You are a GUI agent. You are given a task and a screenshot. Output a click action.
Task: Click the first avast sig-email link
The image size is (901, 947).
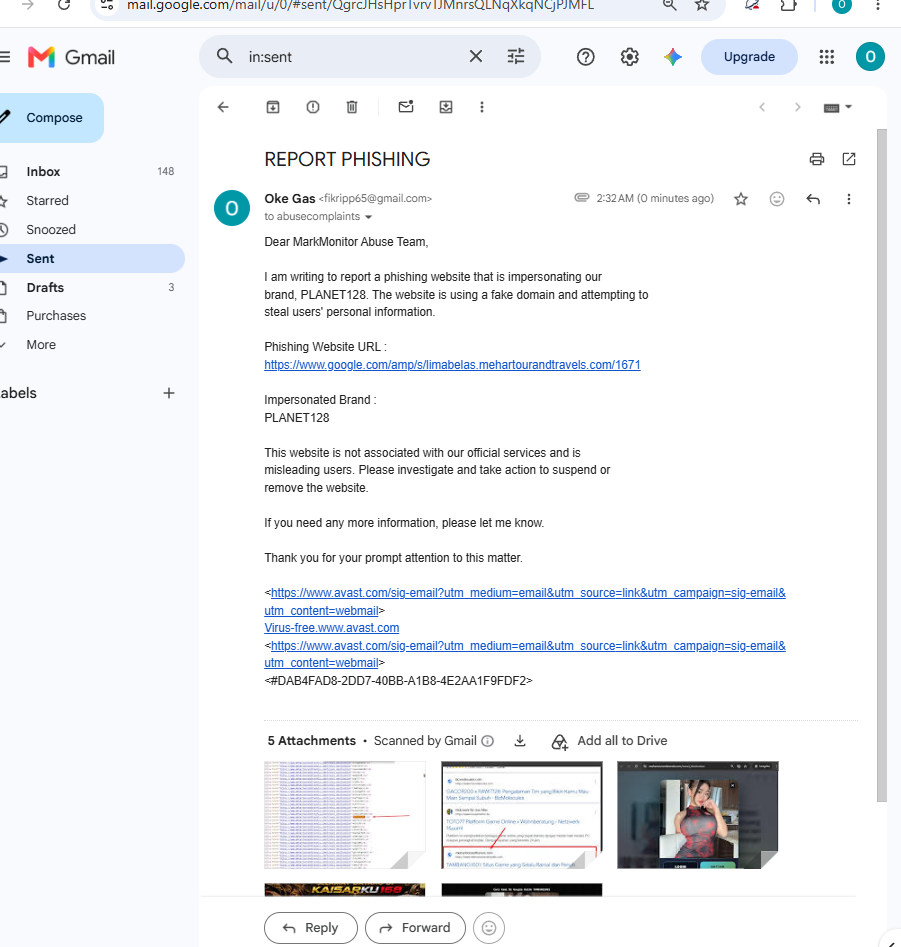tap(525, 593)
